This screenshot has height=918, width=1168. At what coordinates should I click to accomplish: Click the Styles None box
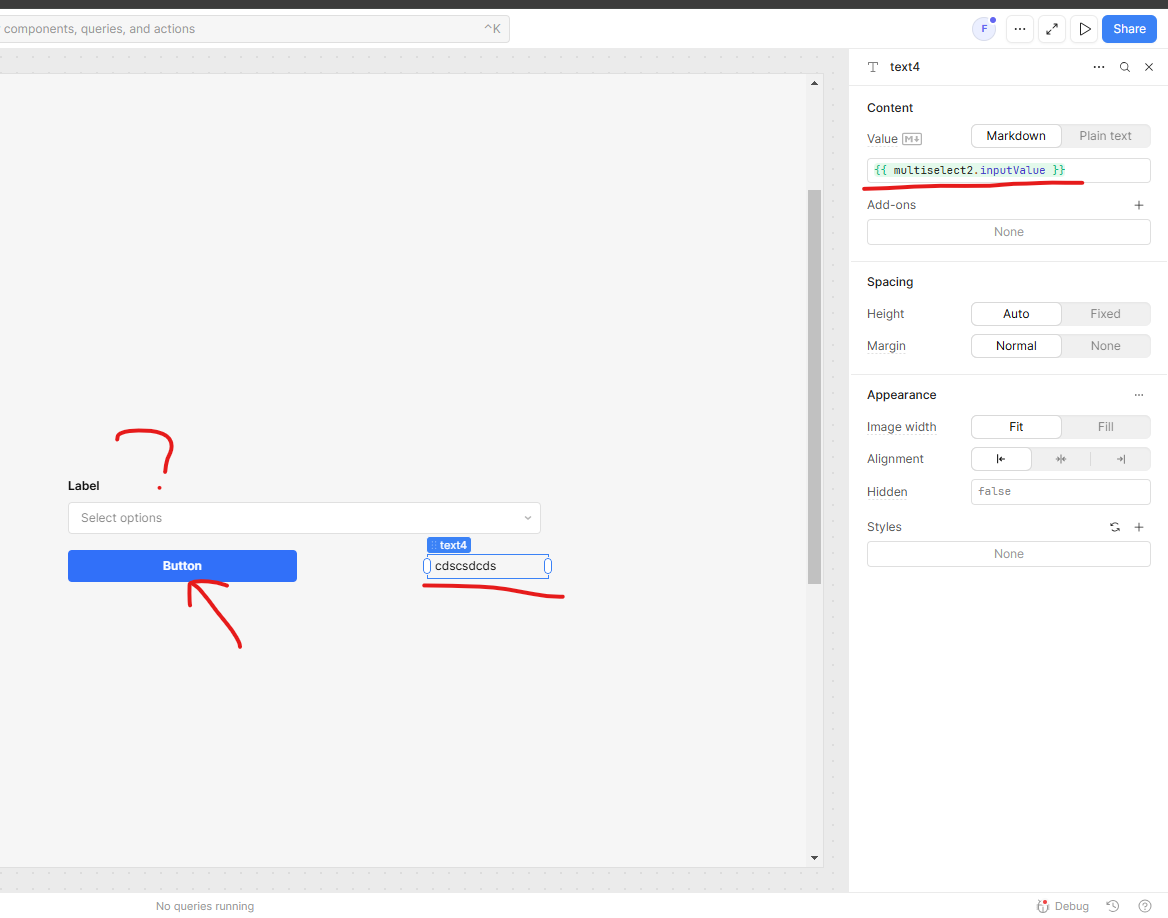[1009, 554]
